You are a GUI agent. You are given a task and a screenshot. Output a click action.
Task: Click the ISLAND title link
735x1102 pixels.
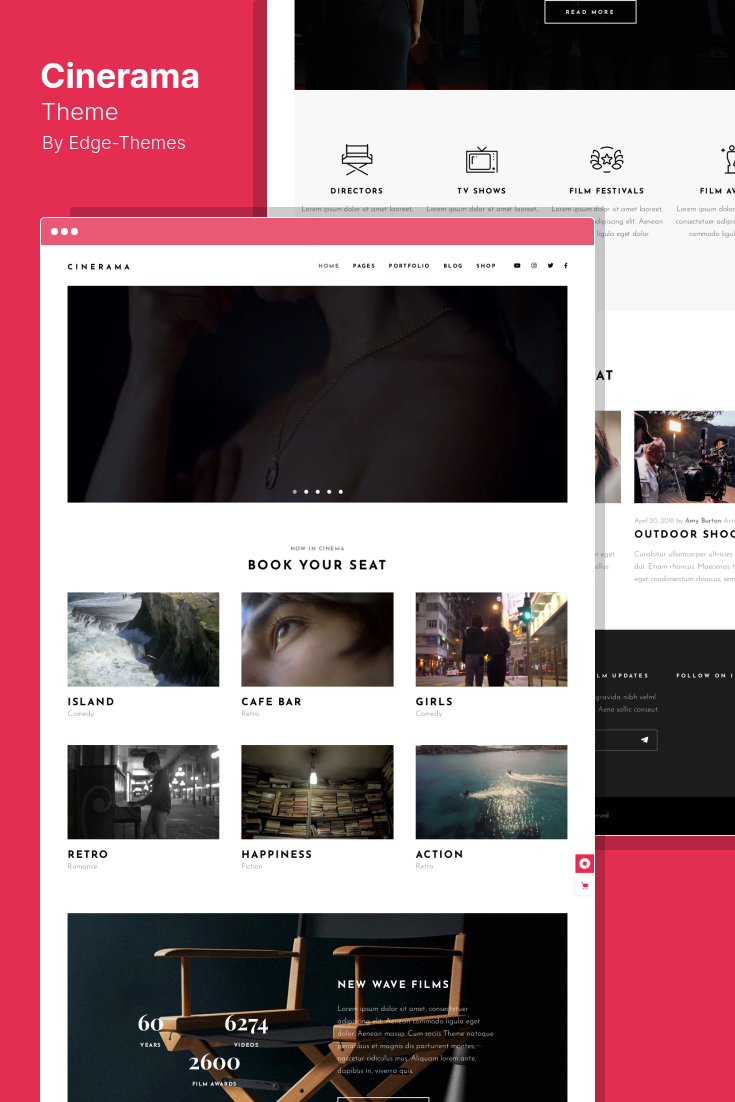point(91,701)
